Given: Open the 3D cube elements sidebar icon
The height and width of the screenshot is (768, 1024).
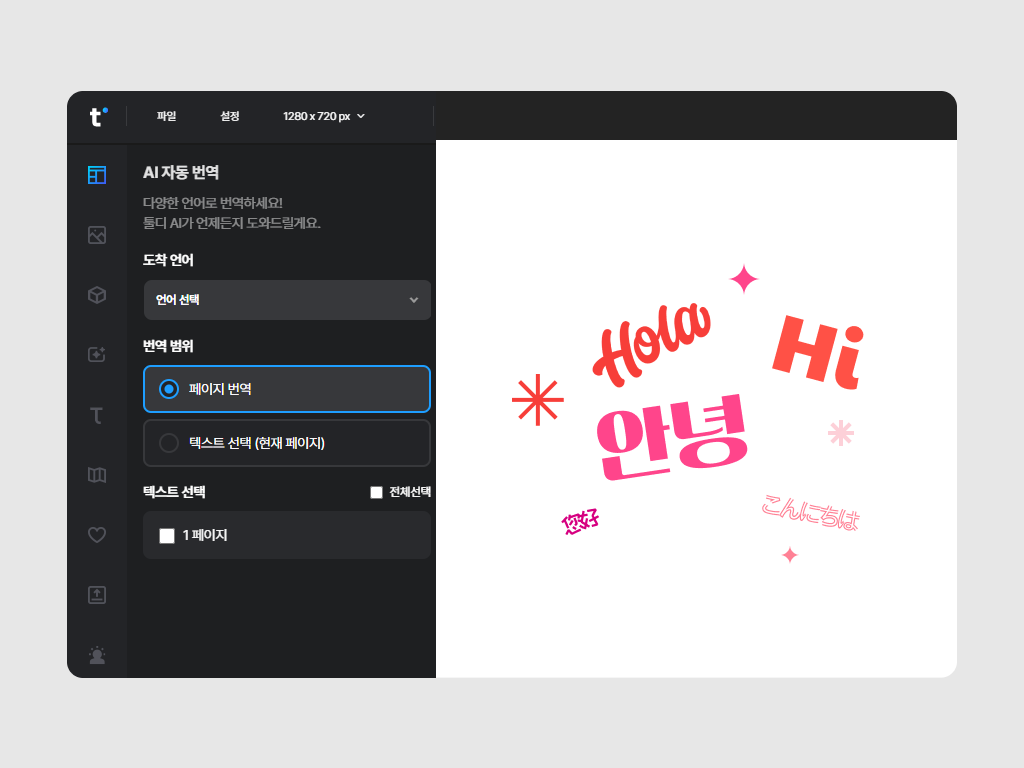Looking at the screenshot, I should pyautogui.click(x=97, y=295).
